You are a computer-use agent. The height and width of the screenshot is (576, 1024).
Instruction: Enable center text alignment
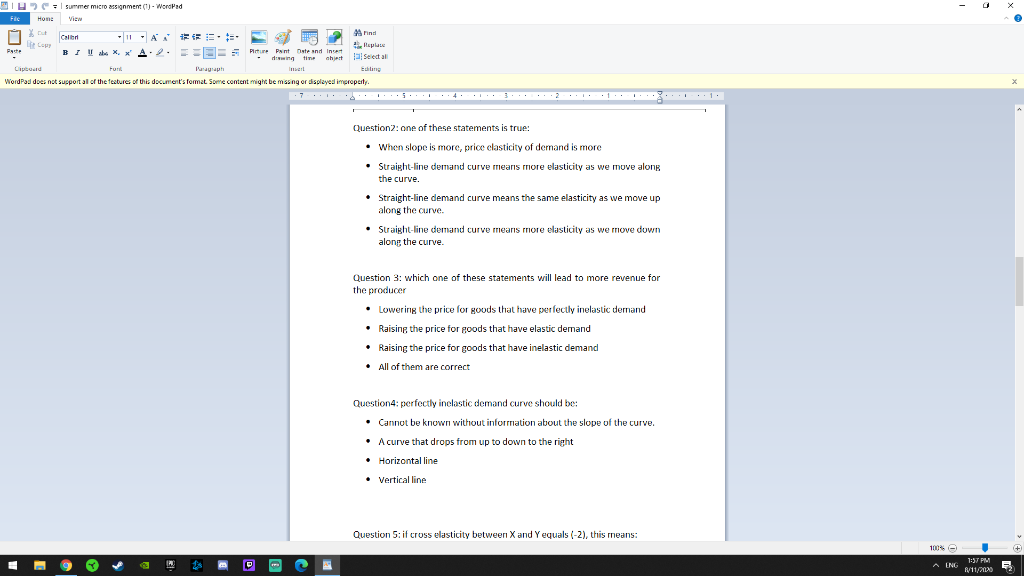tap(196, 54)
